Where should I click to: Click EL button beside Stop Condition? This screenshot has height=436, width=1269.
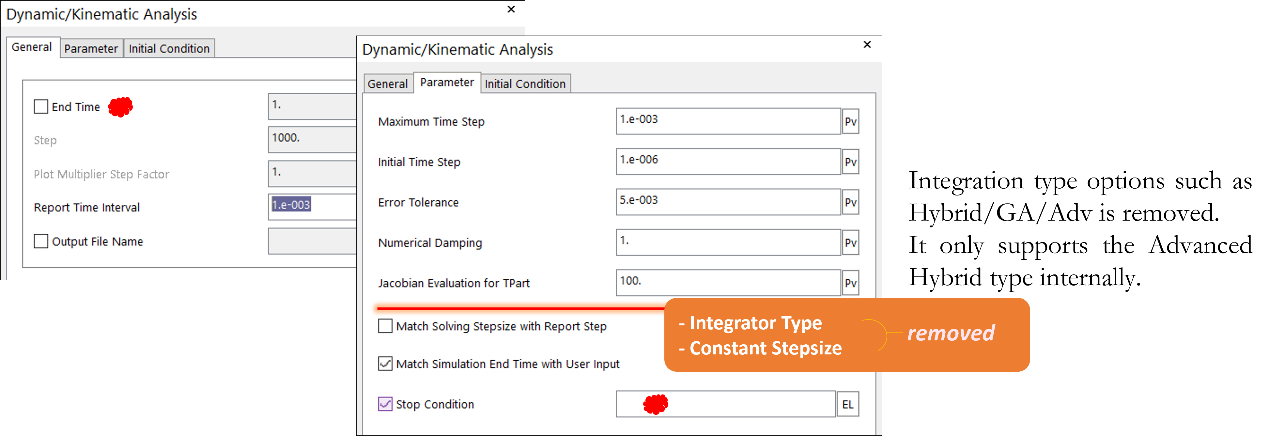tap(847, 405)
